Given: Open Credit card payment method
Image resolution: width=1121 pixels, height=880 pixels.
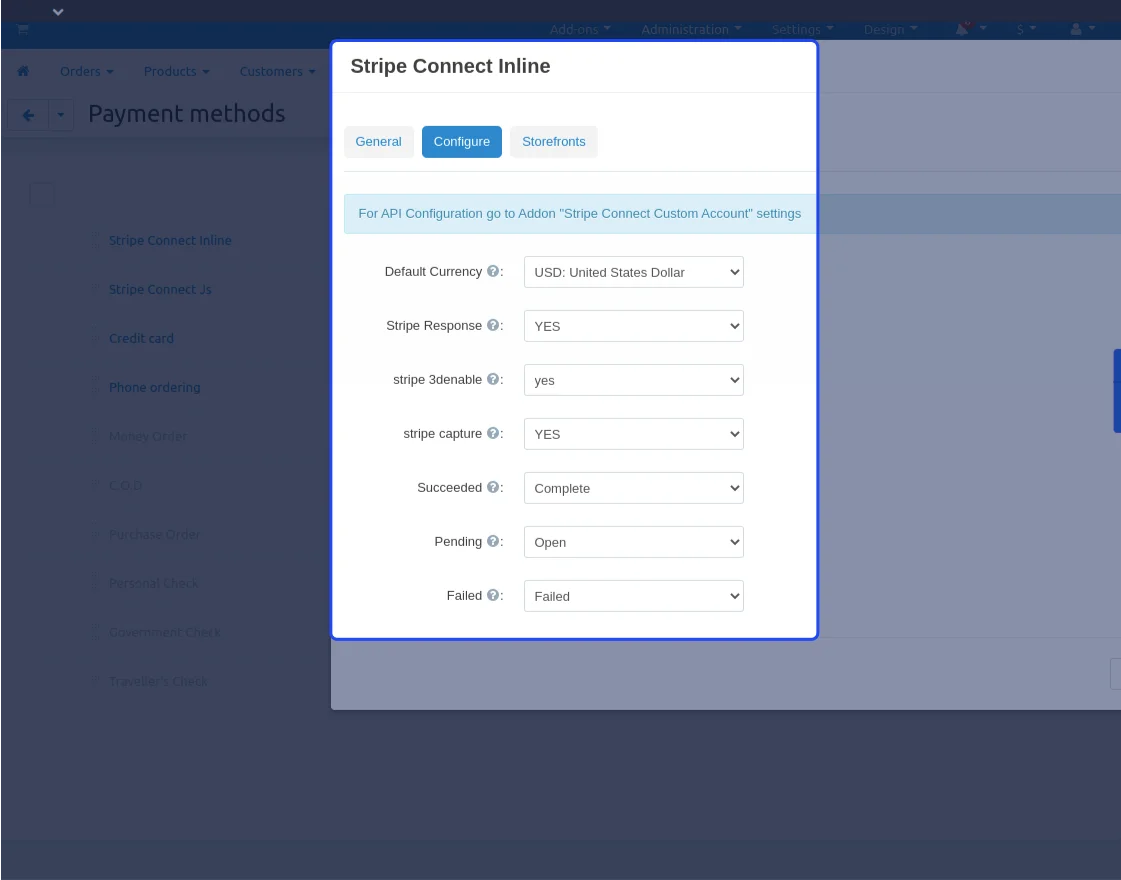Looking at the screenshot, I should point(141,338).
